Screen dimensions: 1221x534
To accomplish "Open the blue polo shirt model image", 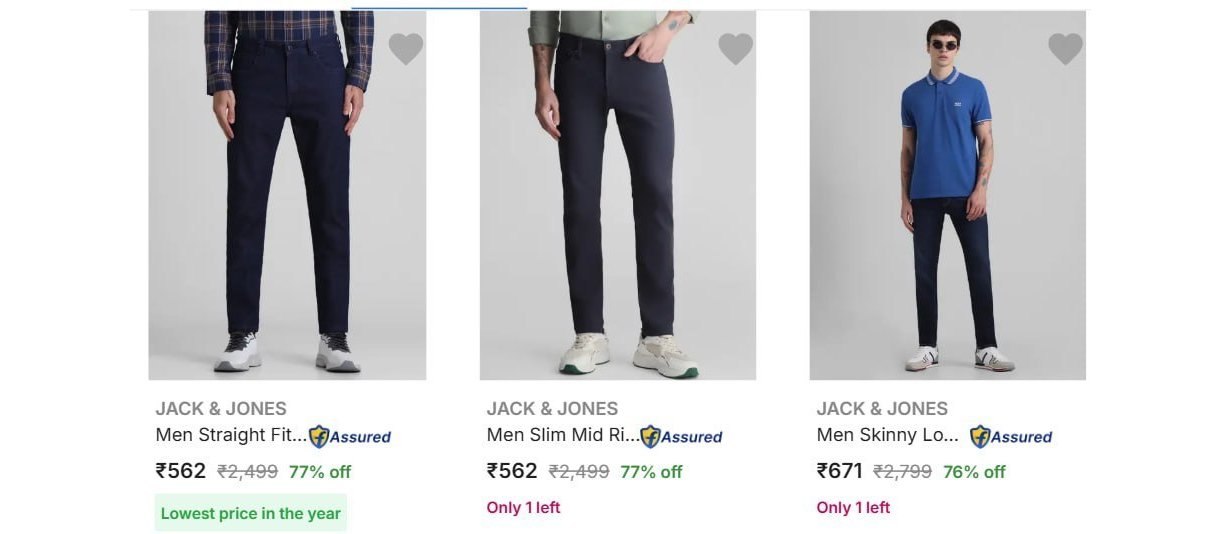I will [948, 195].
